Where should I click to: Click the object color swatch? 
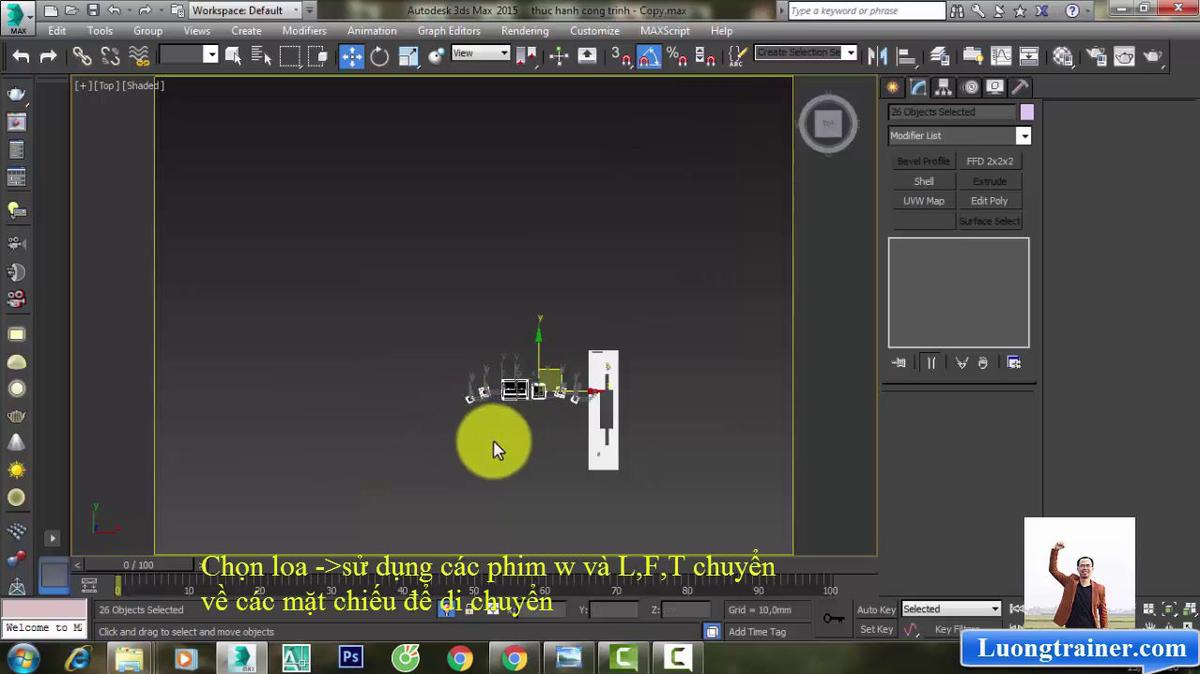coord(1027,112)
